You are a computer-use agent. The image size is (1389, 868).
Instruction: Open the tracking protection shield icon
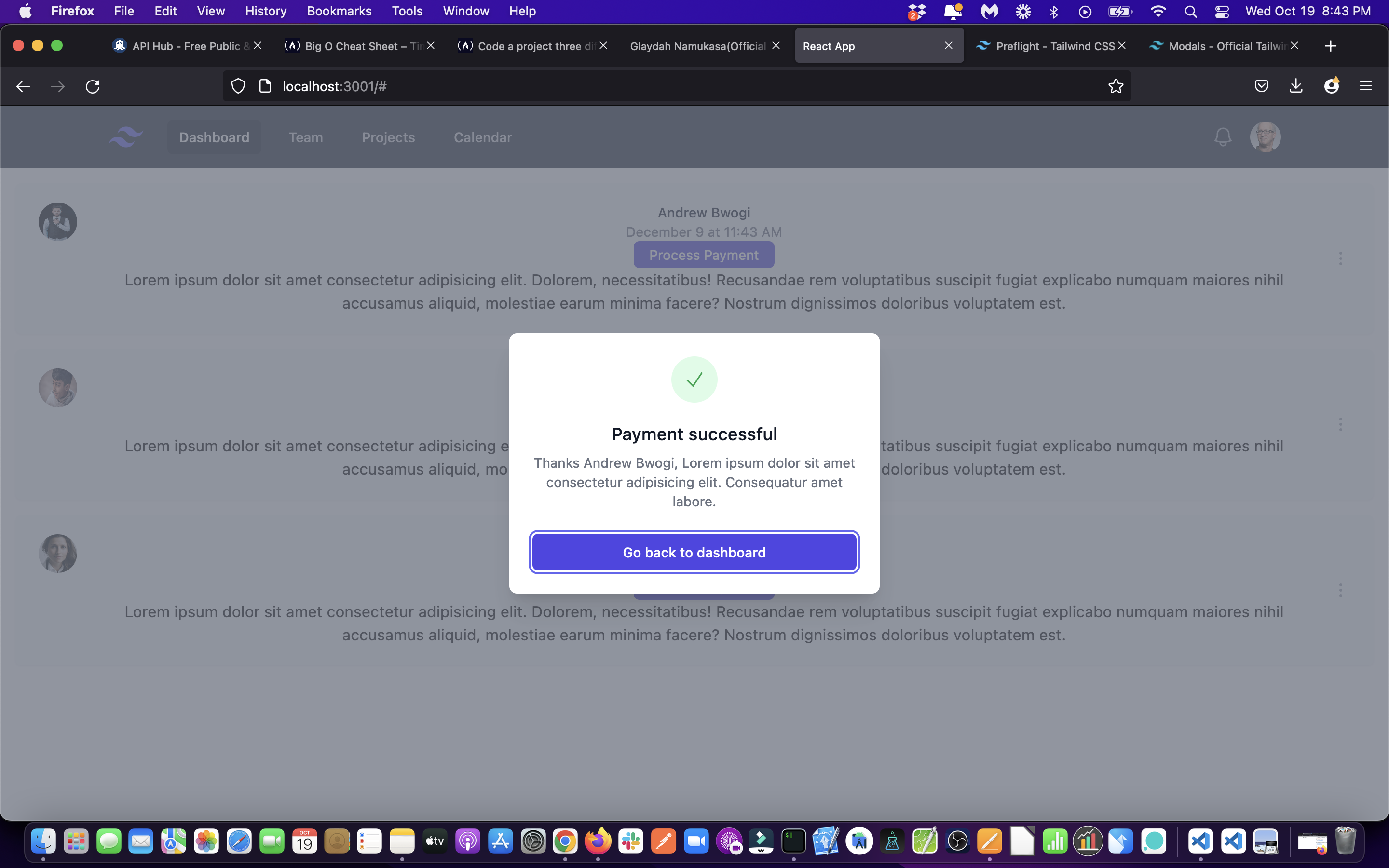[238, 86]
